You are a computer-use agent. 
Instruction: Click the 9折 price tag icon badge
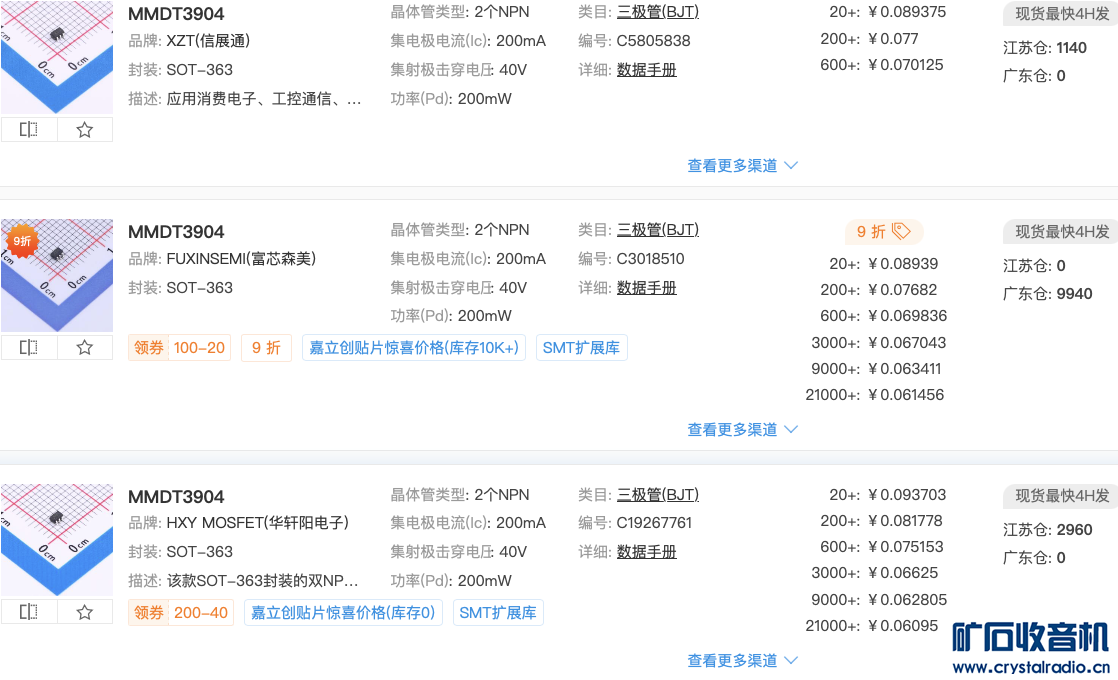(x=883, y=232)
